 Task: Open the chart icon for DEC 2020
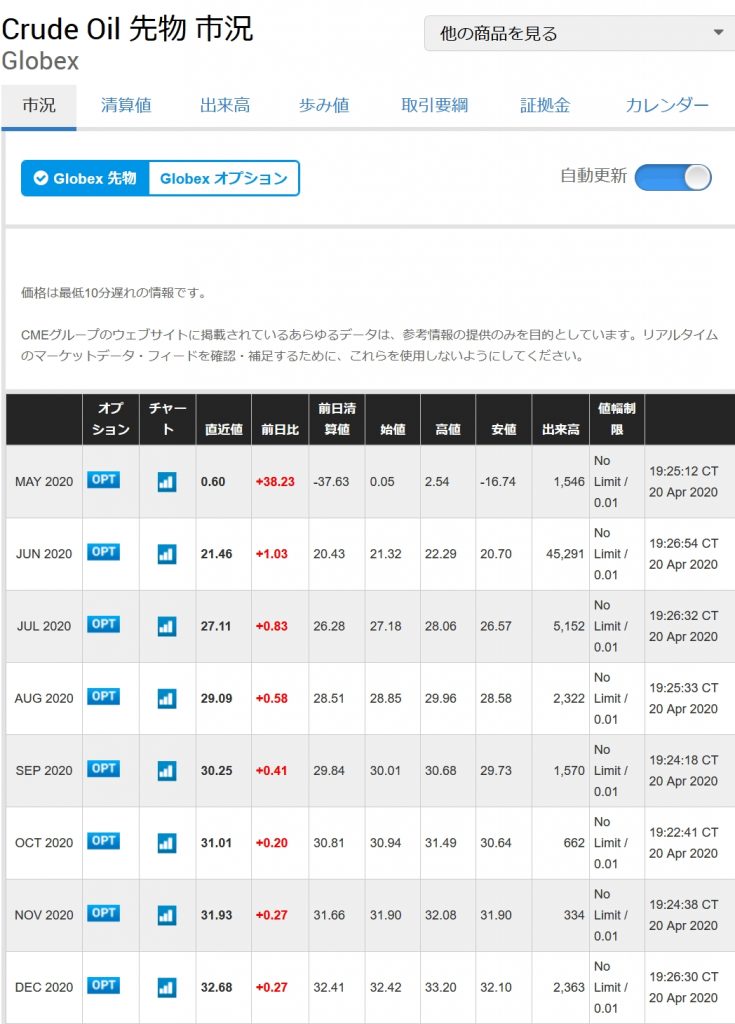pos(167,987)
